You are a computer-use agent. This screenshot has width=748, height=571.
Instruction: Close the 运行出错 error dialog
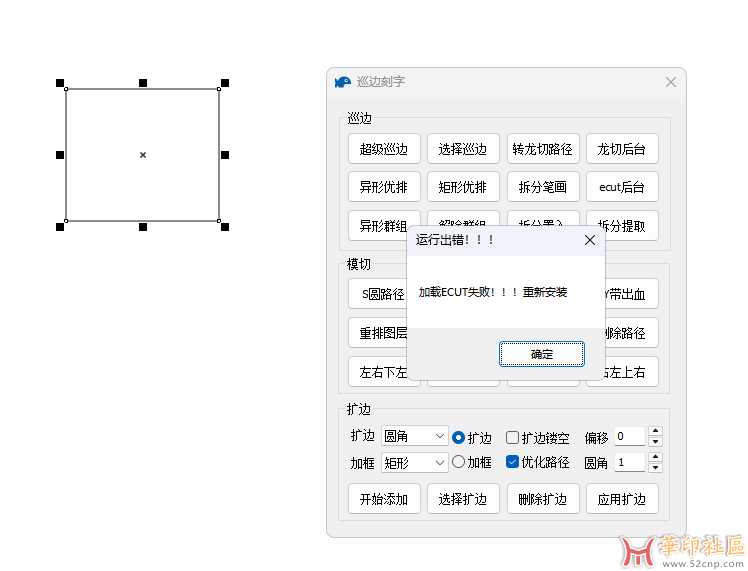589,240
